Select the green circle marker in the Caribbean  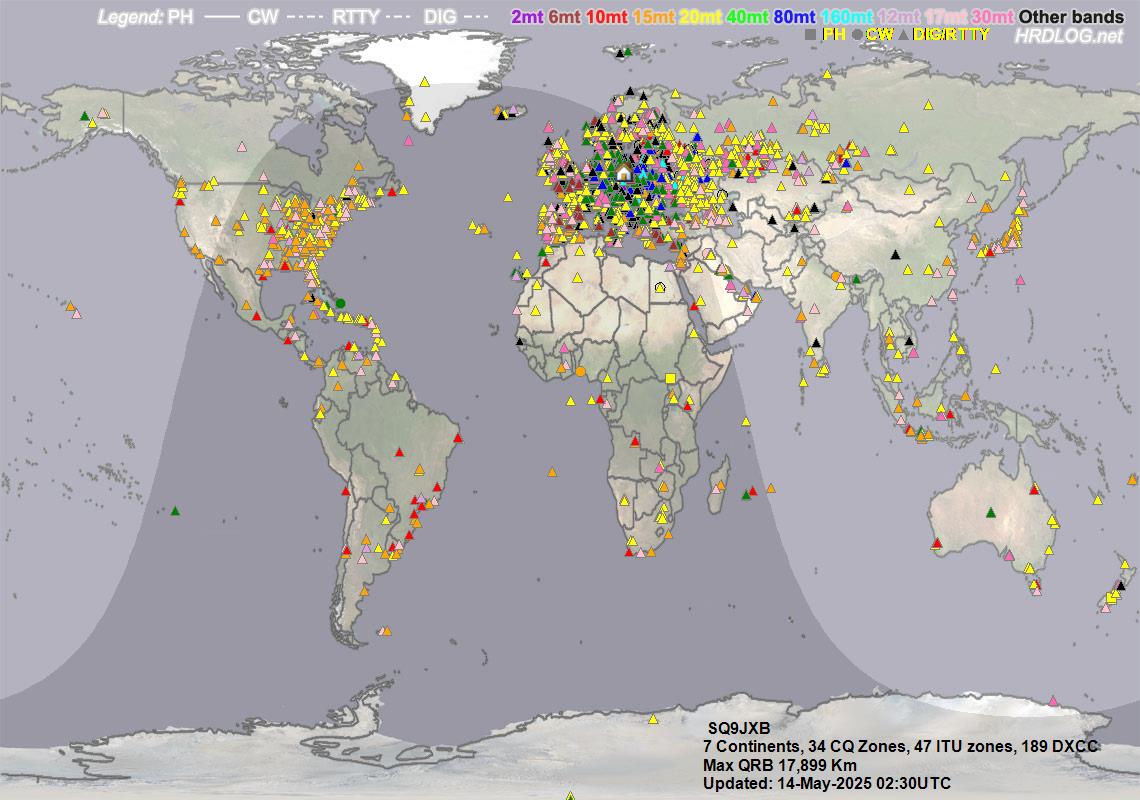pos(340,303)
